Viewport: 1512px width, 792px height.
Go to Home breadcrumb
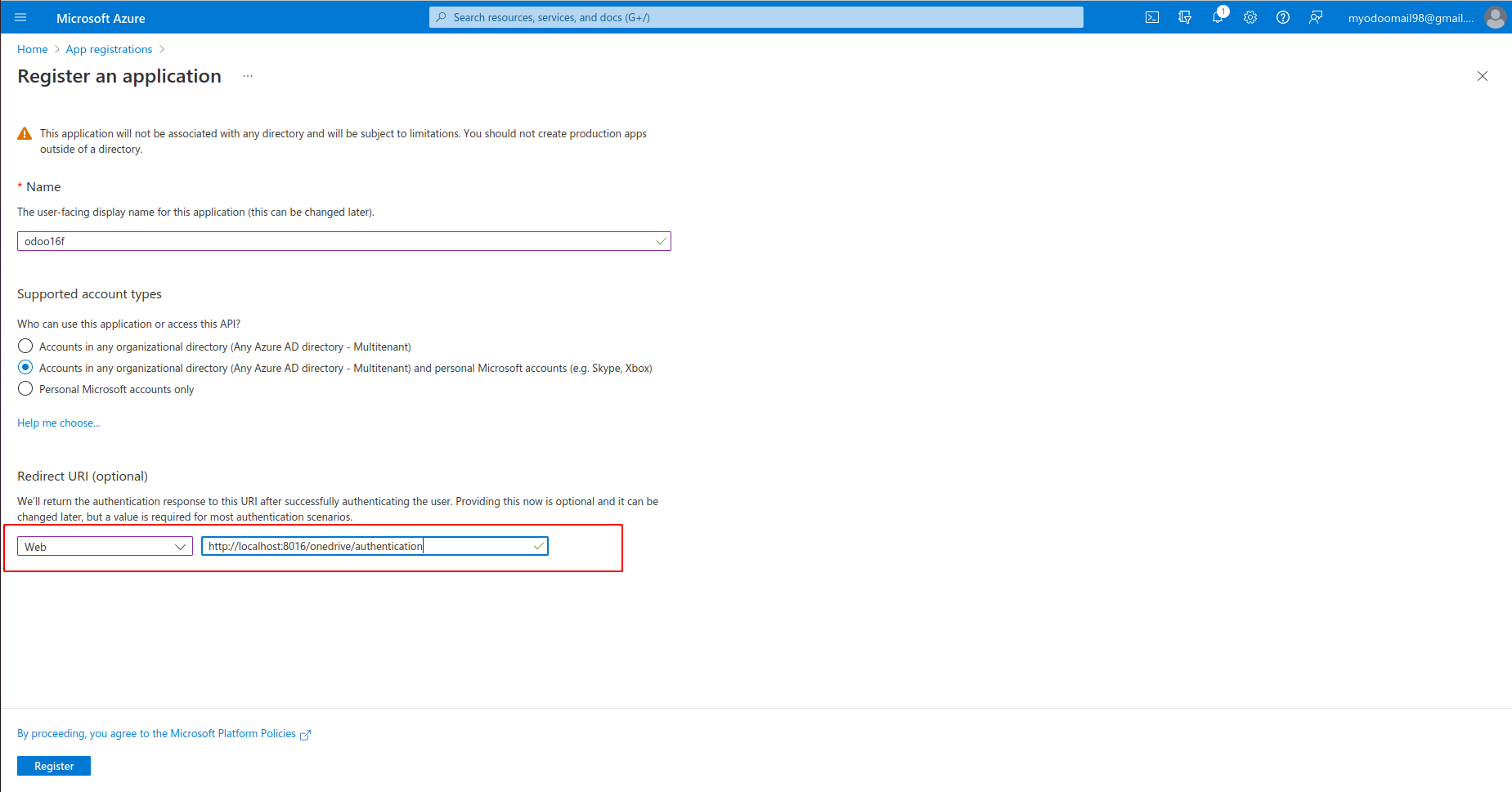33,49
